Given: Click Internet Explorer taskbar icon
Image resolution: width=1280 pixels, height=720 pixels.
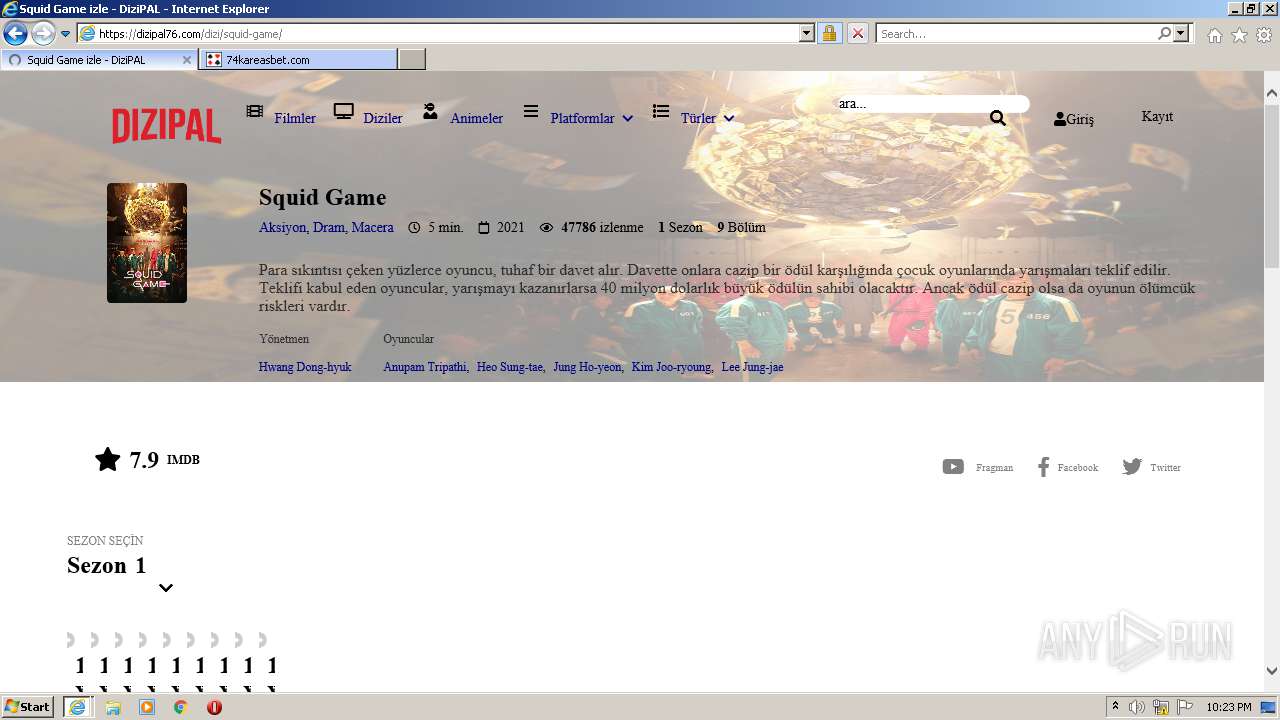Looking at the screenshot, I should coord(77,707).
